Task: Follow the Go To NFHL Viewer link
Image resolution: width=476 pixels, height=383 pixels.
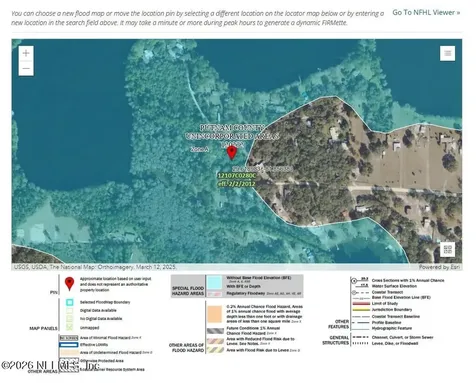Action: [426, 13]
